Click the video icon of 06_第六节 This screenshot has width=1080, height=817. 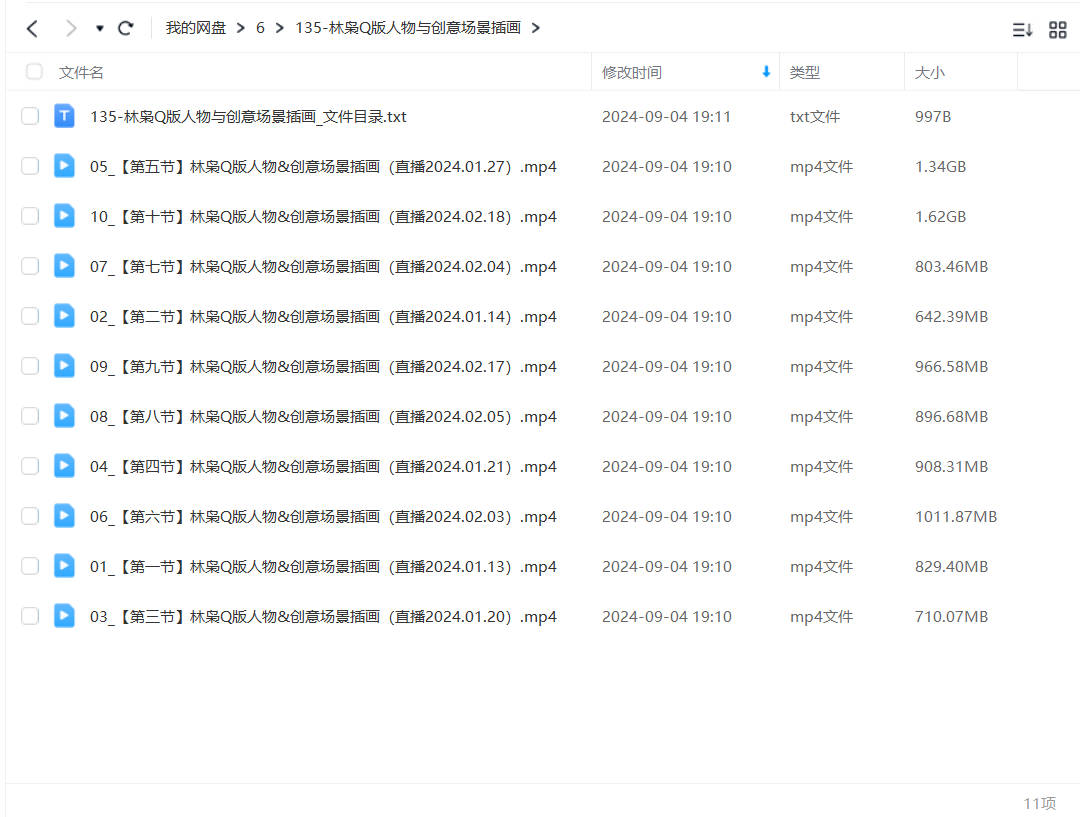point(64,516)
